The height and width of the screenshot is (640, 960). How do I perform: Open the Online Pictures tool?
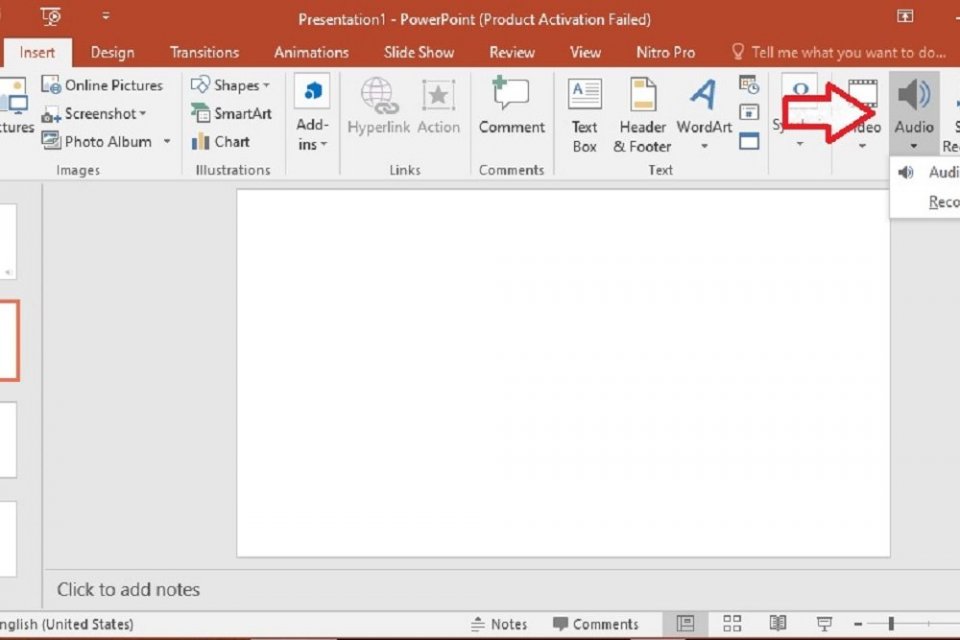102,85
